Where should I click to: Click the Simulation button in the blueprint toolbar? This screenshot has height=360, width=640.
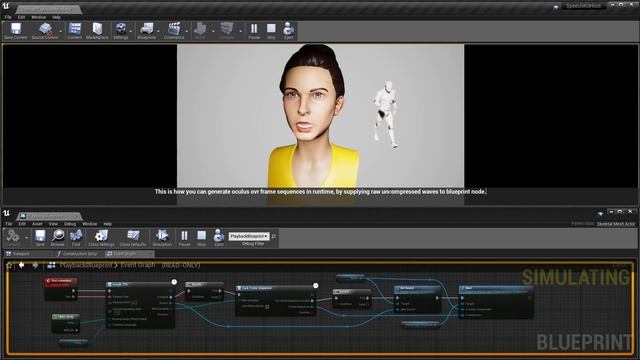[162, 238]
